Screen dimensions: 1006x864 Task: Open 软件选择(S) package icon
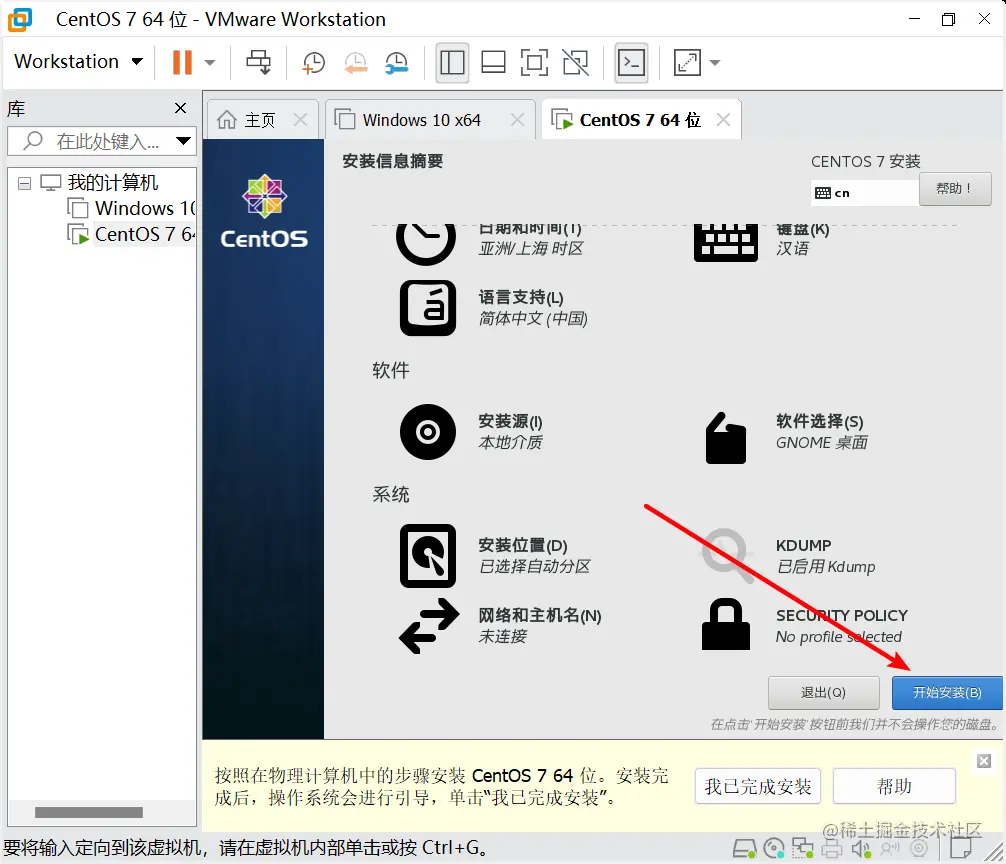click(x=726, y=437)
